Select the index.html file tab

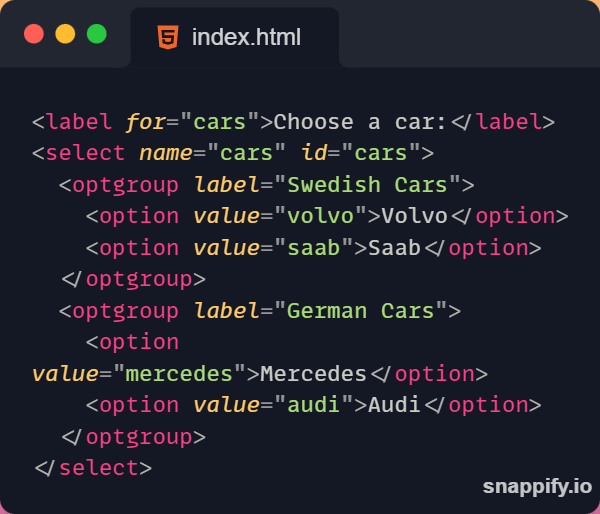(234, 37)
